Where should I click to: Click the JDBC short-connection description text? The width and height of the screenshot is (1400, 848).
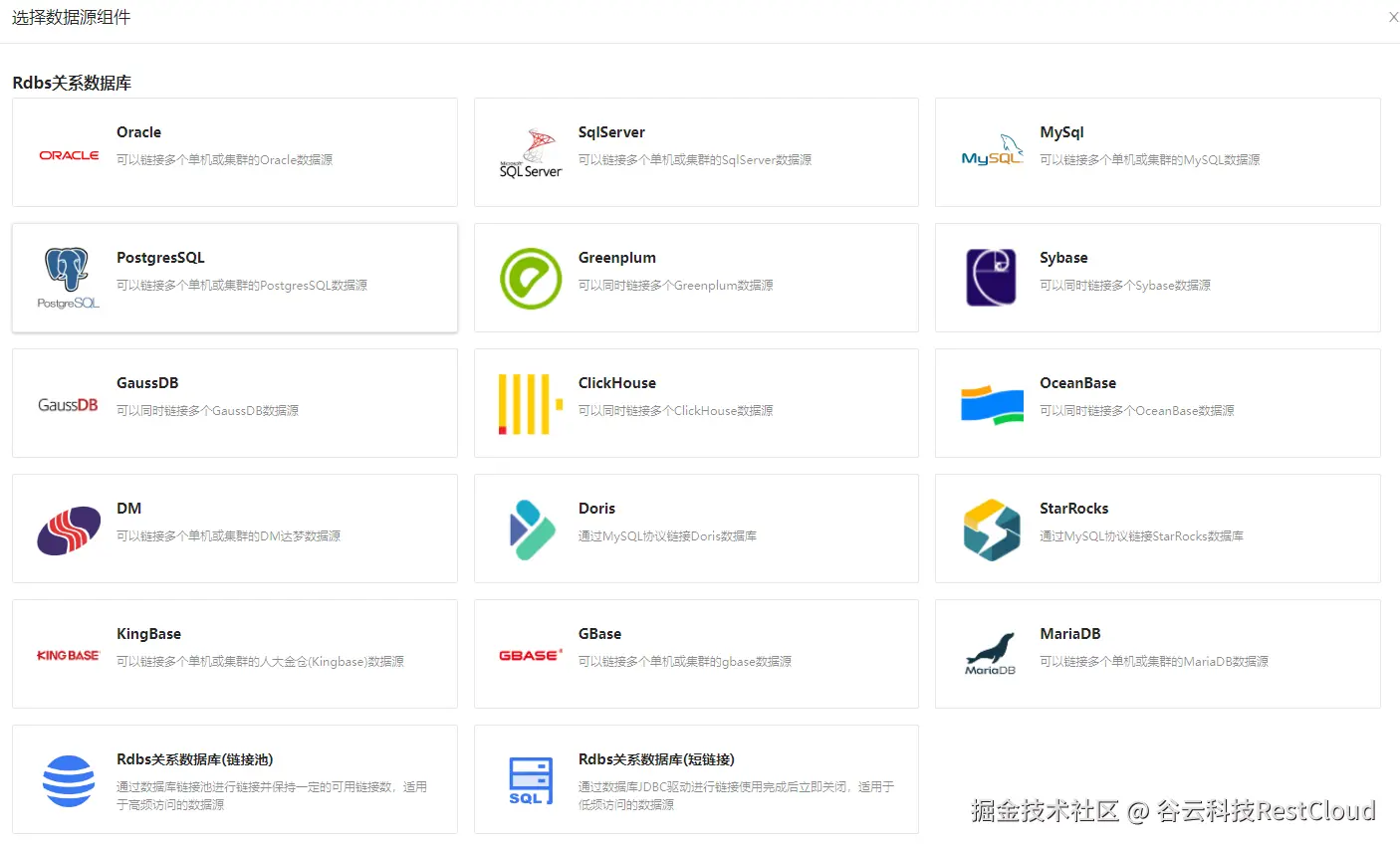tap(736, 795)
